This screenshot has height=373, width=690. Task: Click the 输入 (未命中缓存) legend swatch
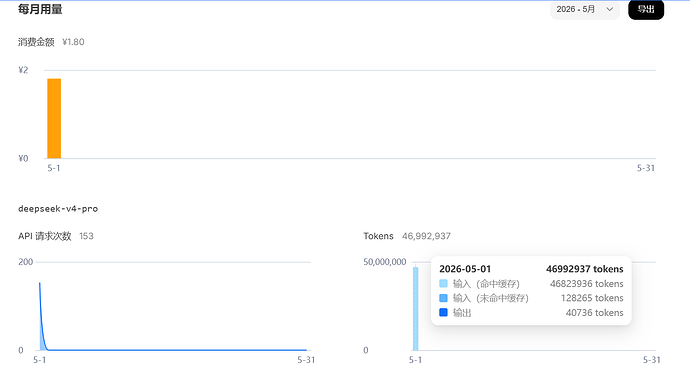(443, 298)
